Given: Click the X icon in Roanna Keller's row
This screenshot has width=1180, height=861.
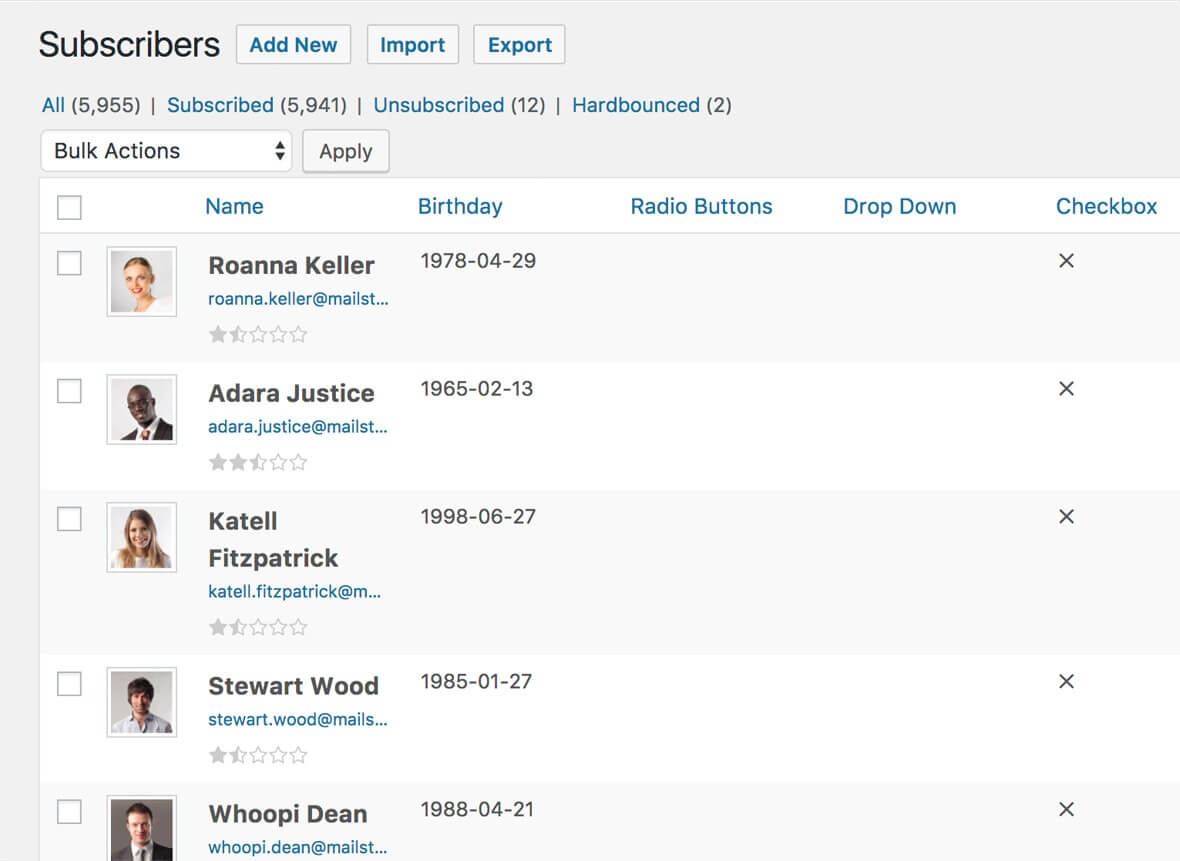Looking at the screenshot, I should [x=1066, y=261].
